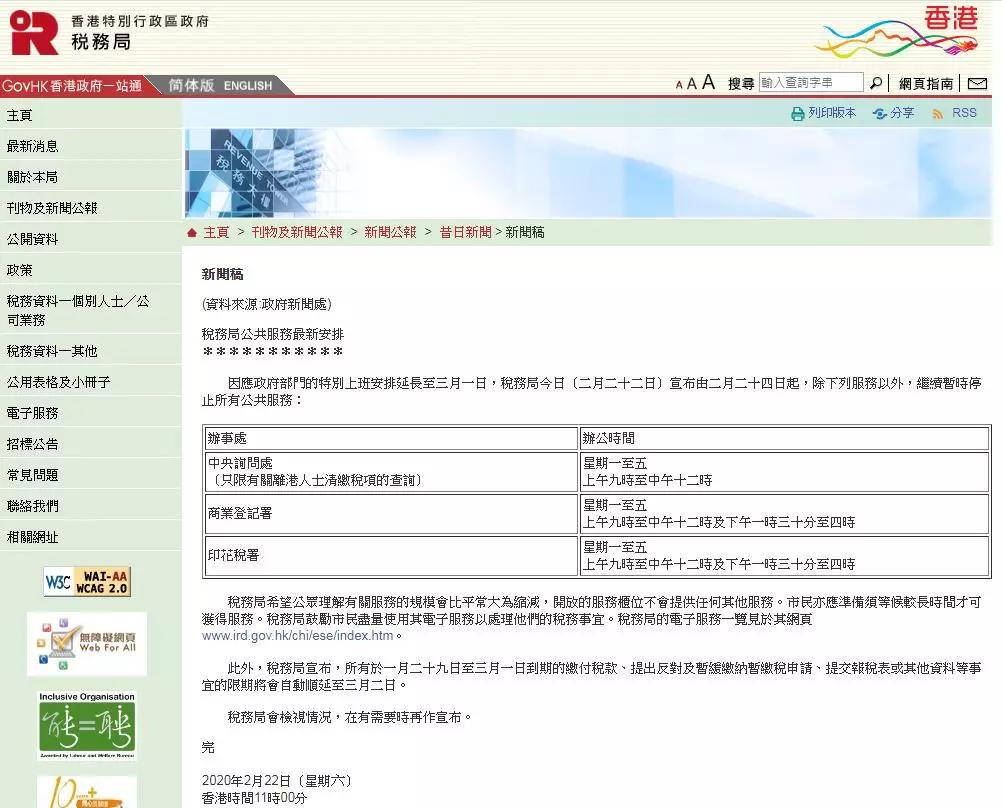Click the print version (列印版本) icon
Image resolution: width=1002 pixels, height=808 pixels.
[798, 114]
